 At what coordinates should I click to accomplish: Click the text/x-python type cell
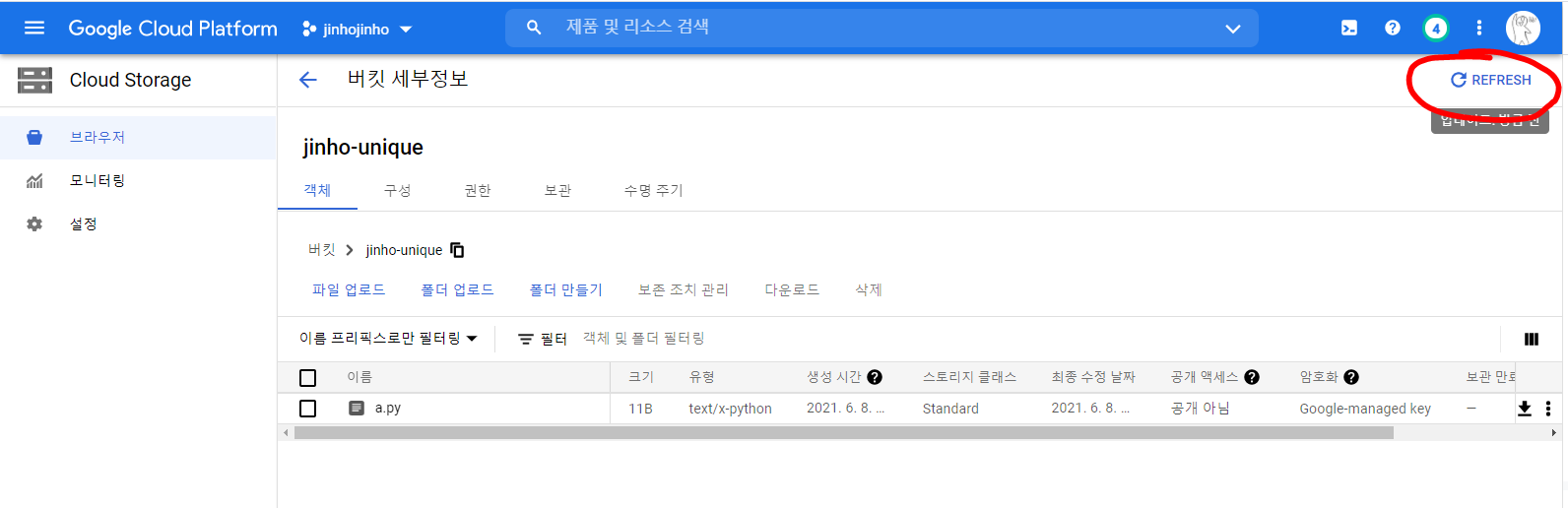click(730, 409)
